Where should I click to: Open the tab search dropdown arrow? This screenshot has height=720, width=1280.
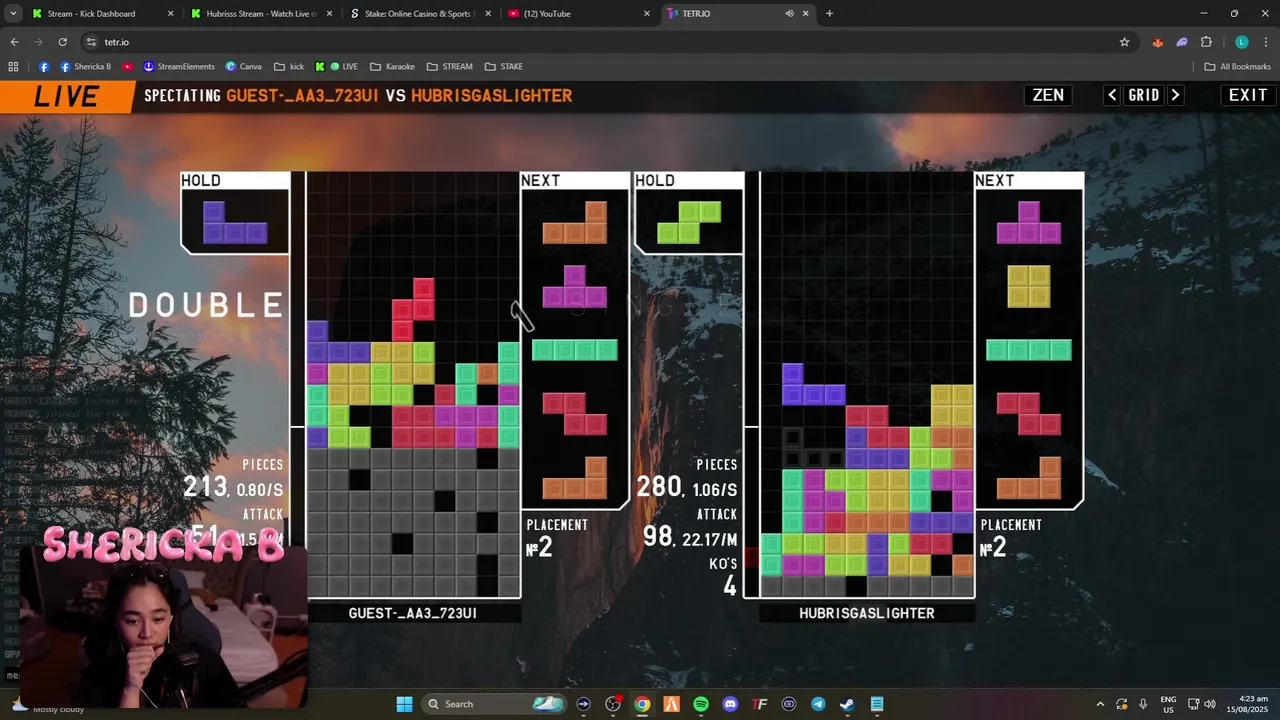pos(13,14)
